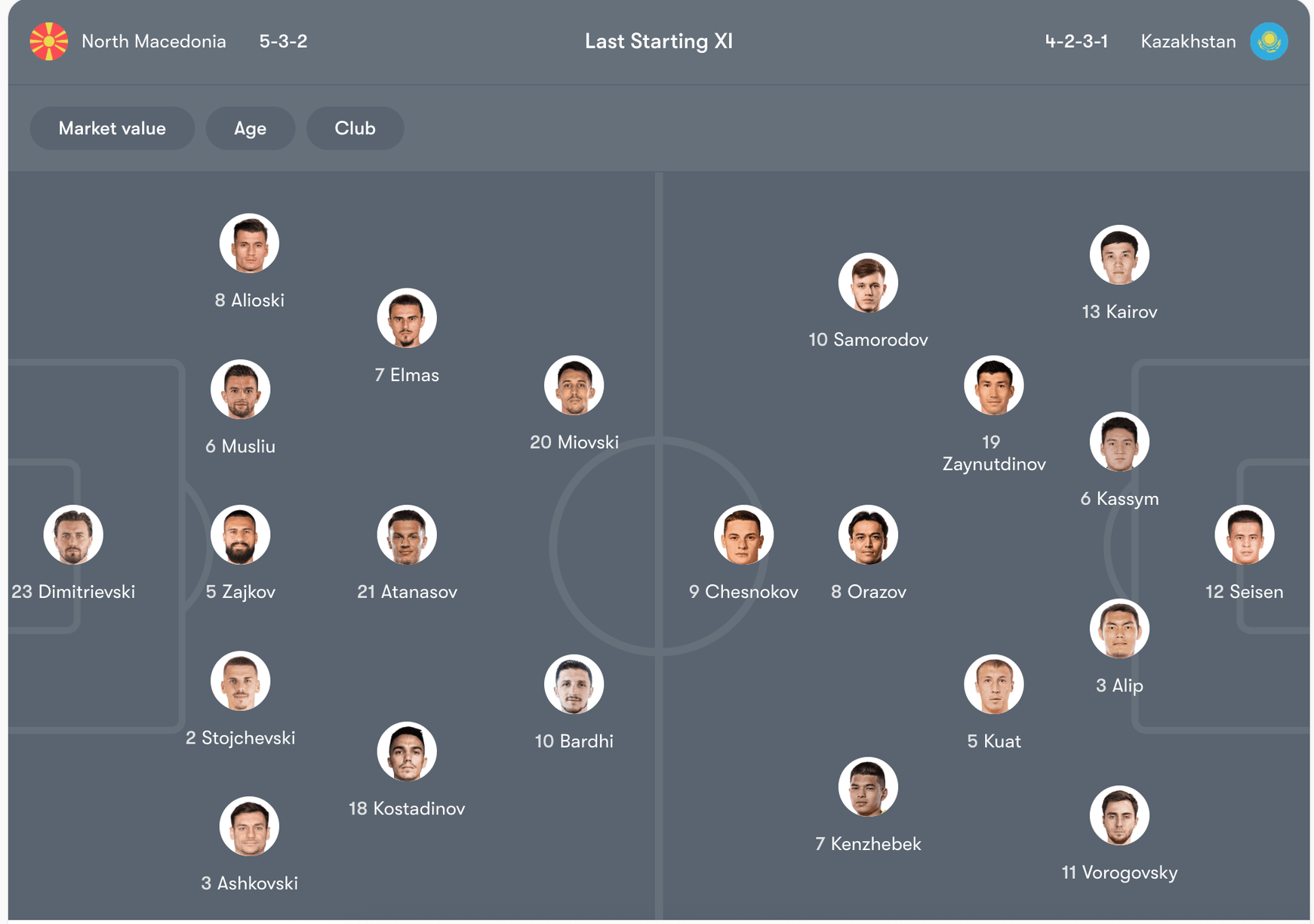The width and height of the screenshot is (1314, 924).
Task: Toggle the Market value filter
Action: click(x=112, y=128)
